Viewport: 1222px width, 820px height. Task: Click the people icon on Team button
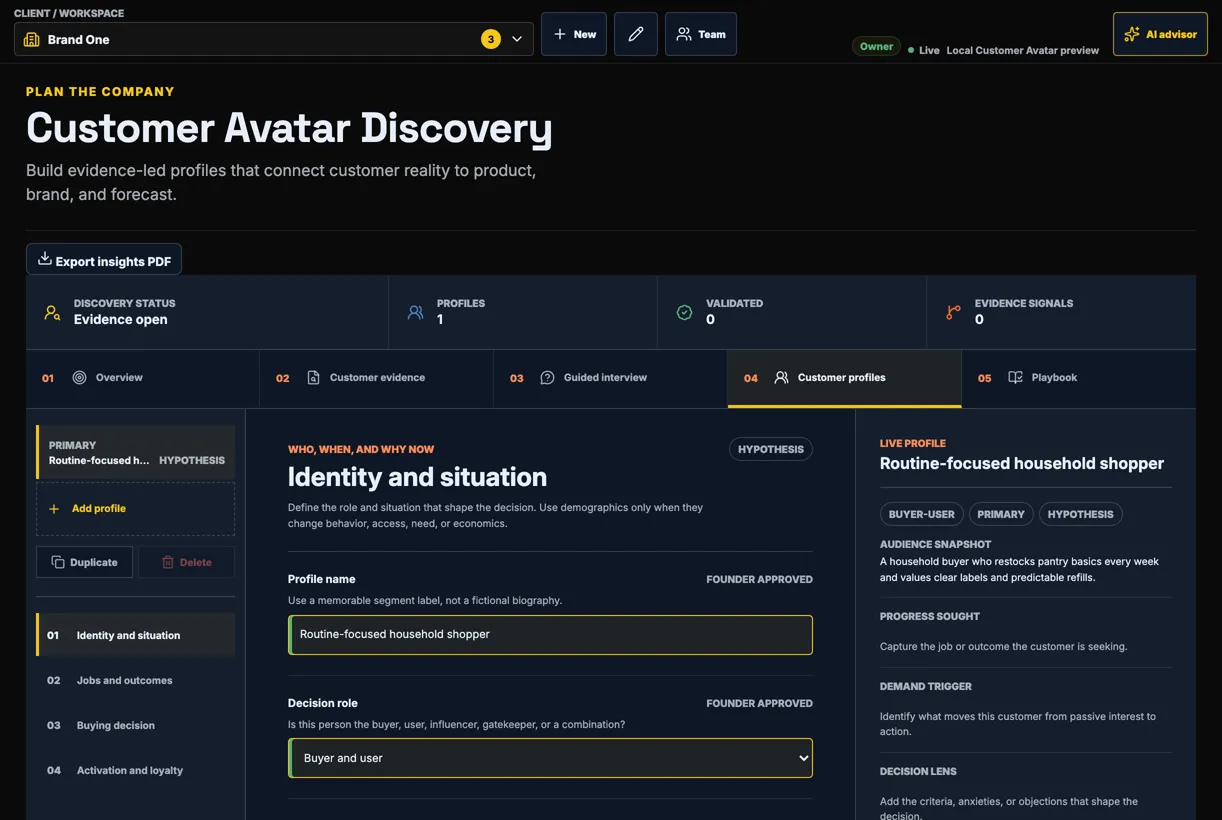coord(684,34)
